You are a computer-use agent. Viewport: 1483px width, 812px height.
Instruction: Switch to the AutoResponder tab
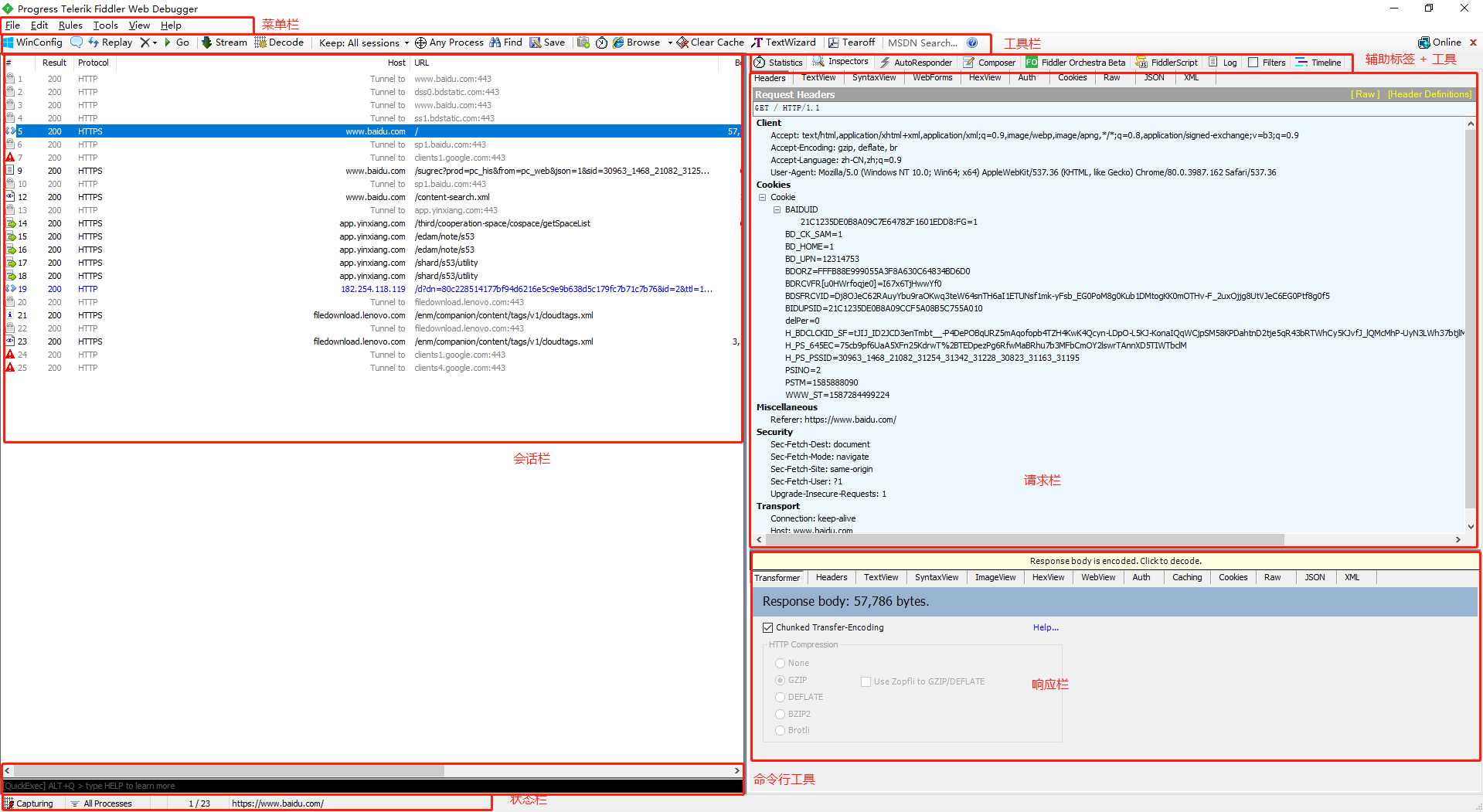[917, 63]
